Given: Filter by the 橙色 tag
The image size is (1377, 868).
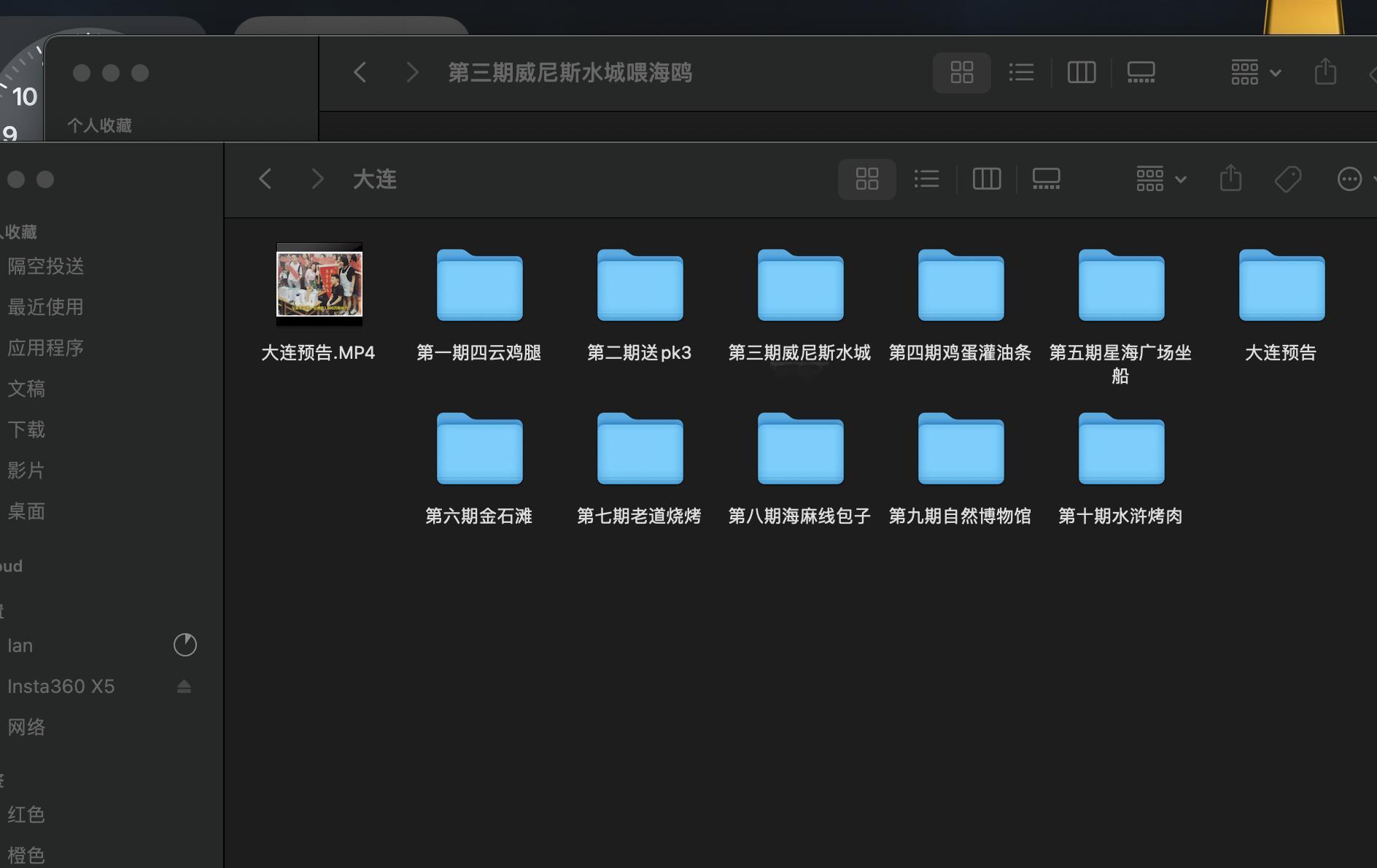Looking at the screenshot, I should point(26,856).
